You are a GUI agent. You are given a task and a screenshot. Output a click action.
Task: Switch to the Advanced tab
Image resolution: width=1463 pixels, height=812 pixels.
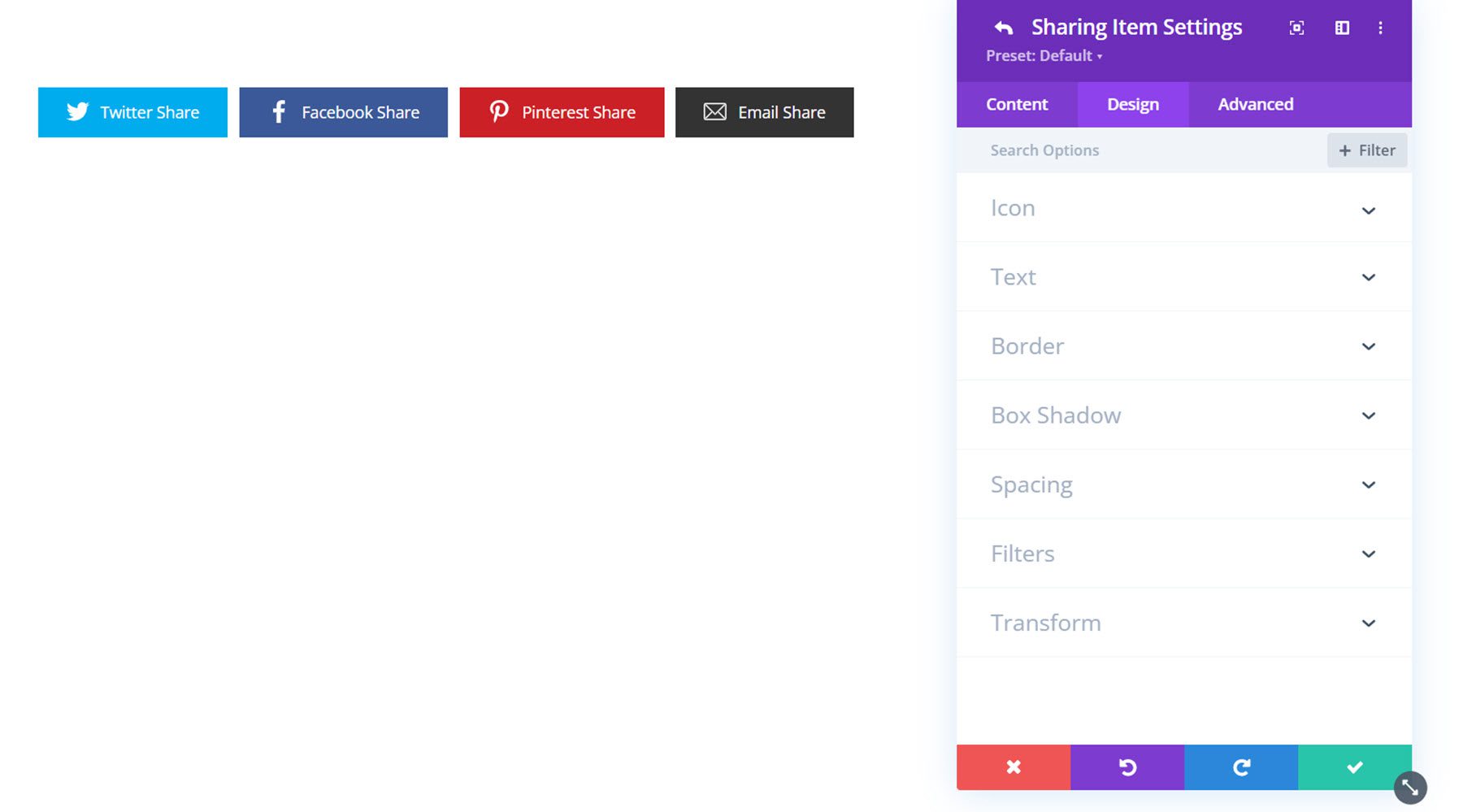click(x=1255, y=104)
